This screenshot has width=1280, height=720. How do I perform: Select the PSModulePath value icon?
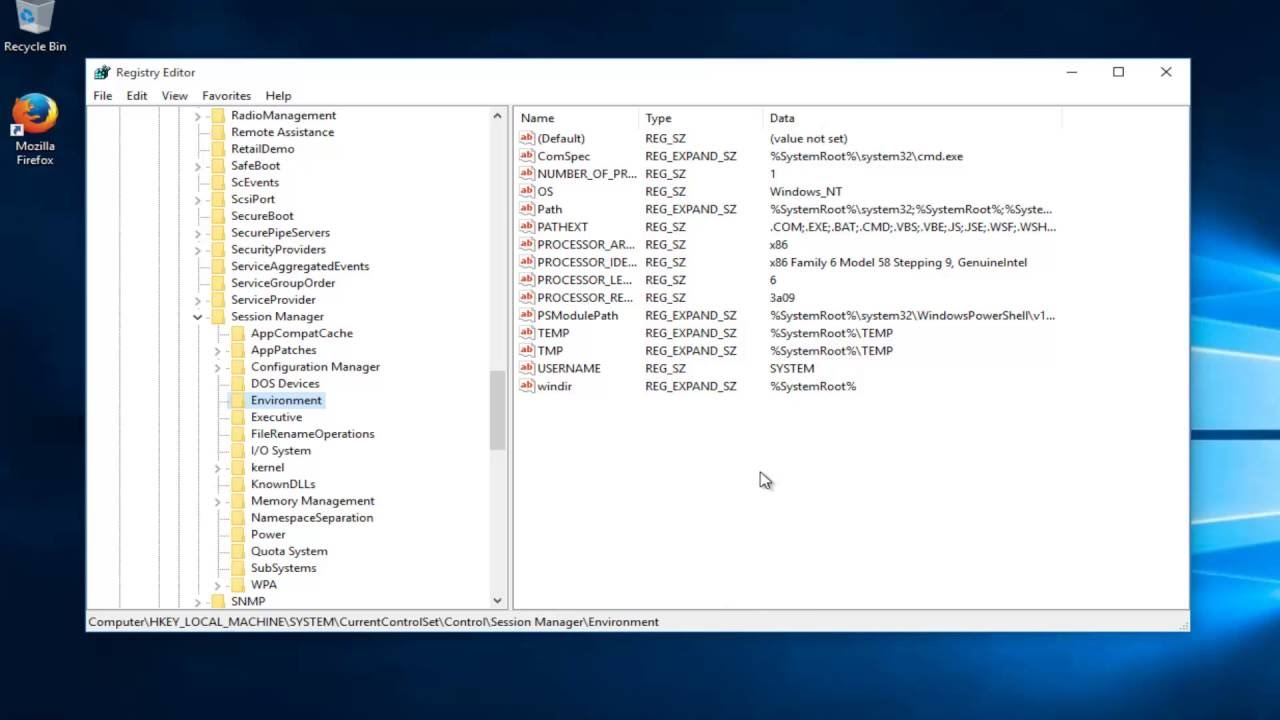click(x=527, y=315)
